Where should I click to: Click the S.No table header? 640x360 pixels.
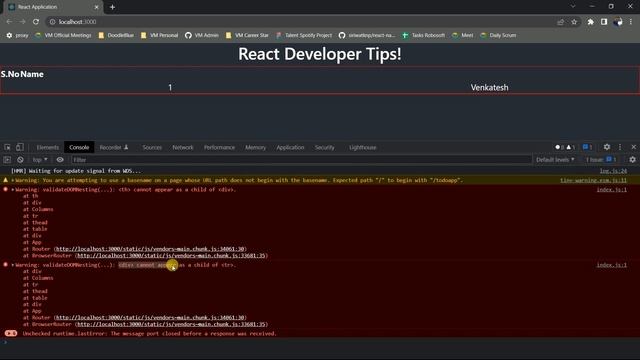10,74
